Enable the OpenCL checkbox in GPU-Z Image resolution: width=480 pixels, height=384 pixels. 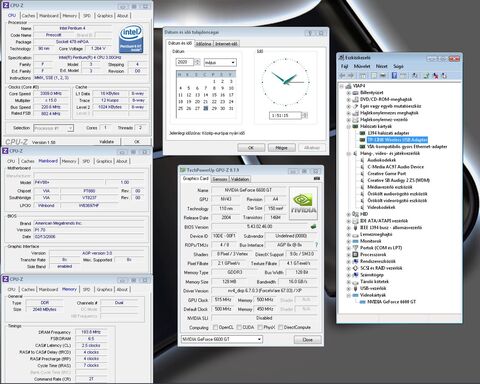coord(215,327)
